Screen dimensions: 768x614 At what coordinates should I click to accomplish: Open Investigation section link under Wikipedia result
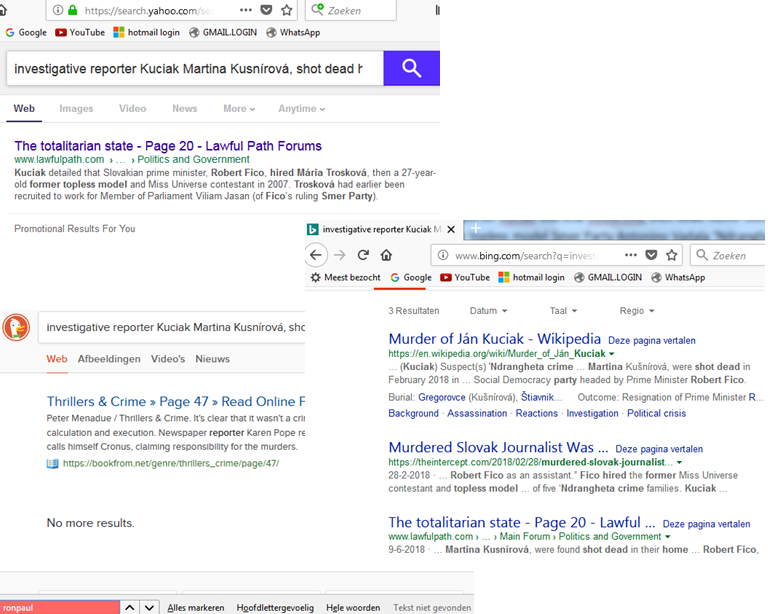coord(592,413)
